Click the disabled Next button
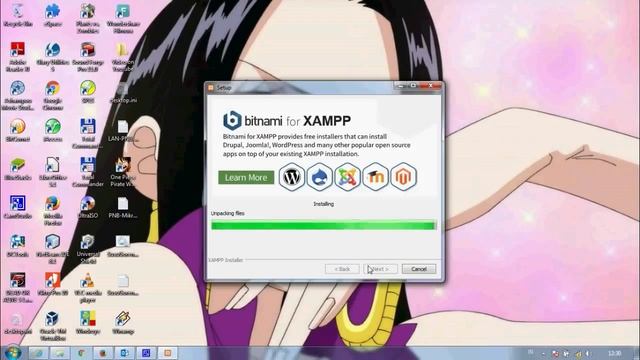640x360 pixels. pyautogui.click(x=380, y=269)
